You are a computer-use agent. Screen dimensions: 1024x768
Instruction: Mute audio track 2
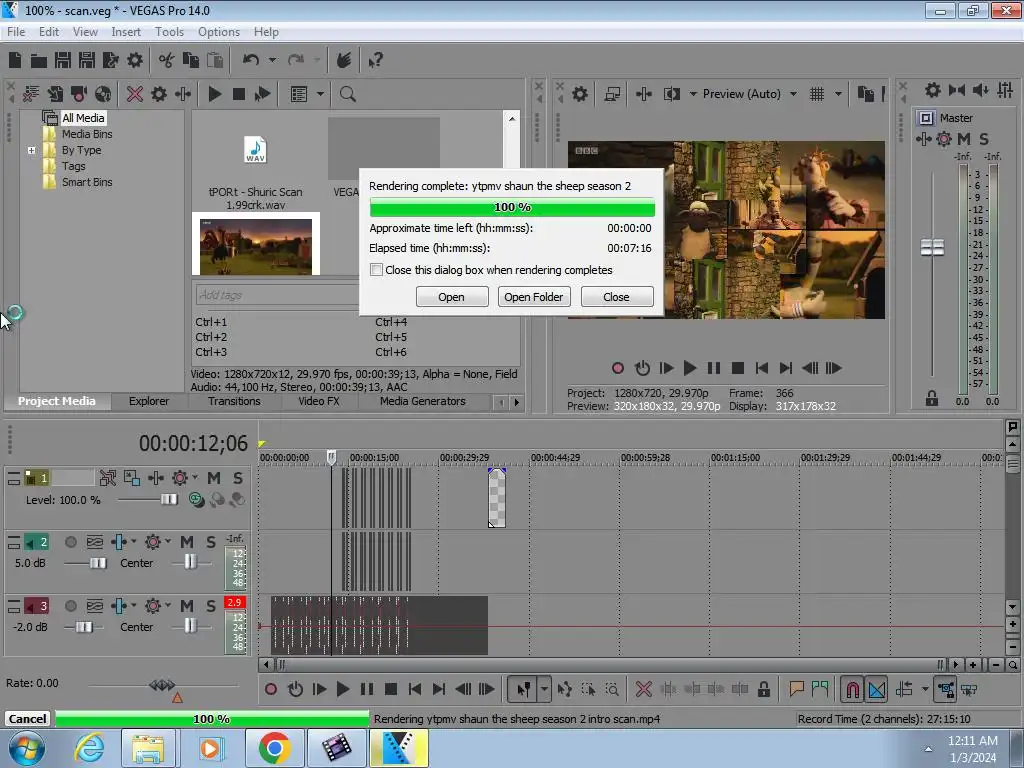187,542
